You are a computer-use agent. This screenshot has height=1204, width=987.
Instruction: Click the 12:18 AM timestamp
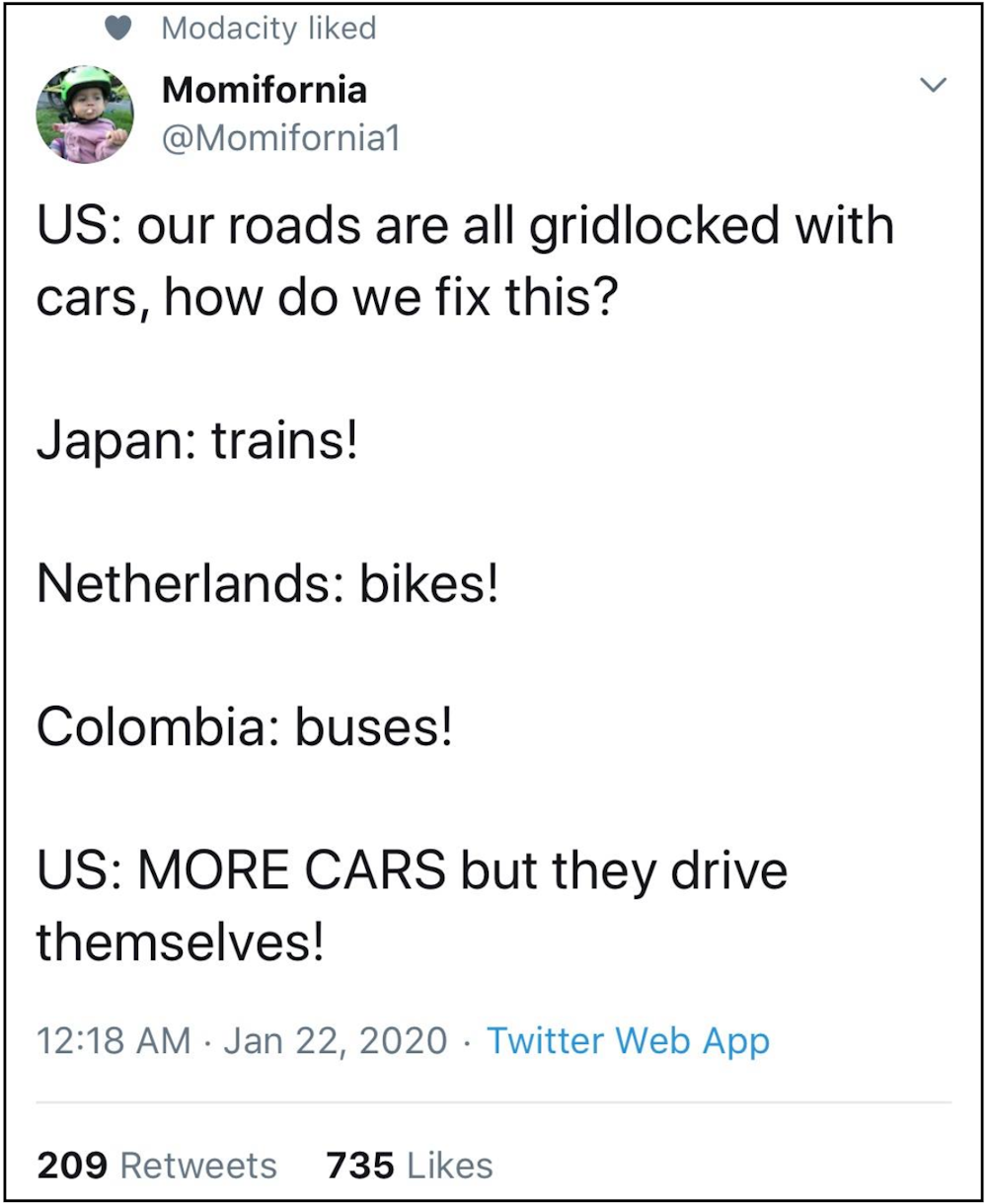(x=114, y=1041)
